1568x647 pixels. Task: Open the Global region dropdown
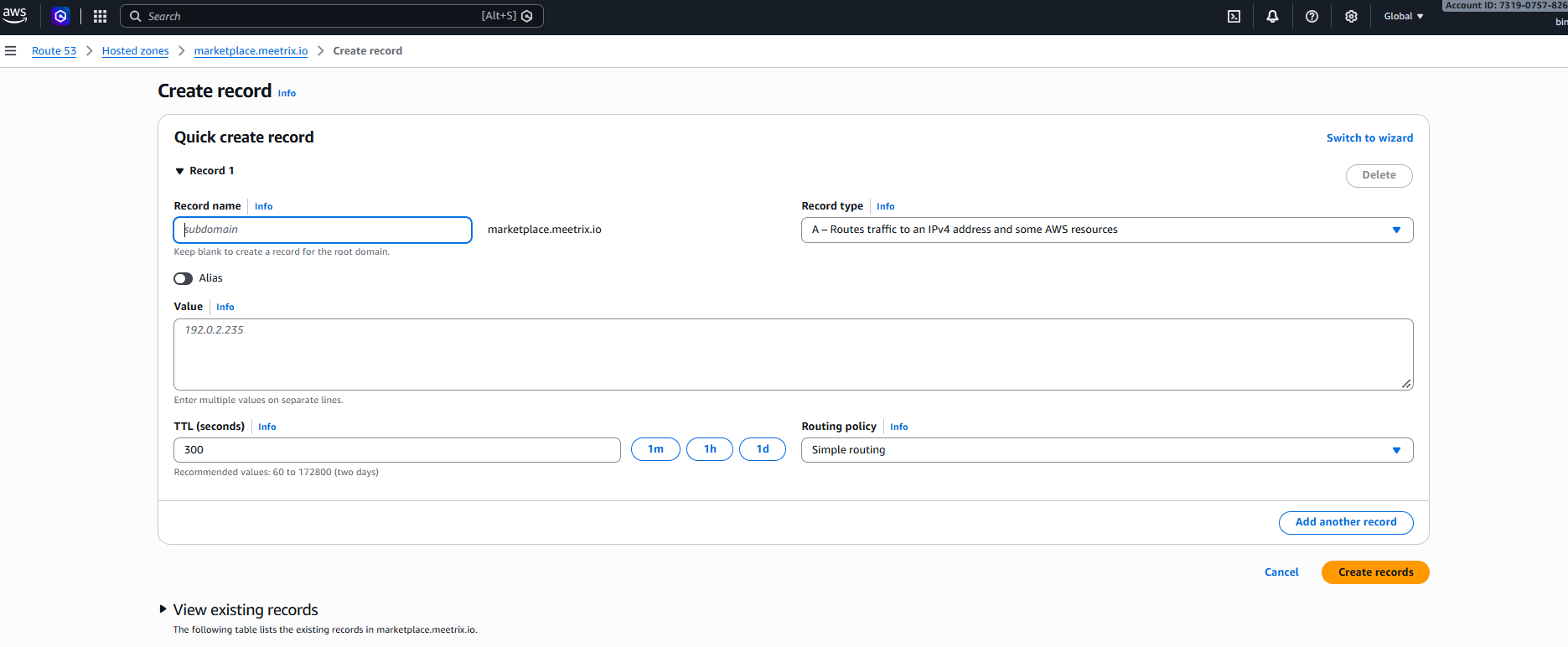click(1404, 16)
